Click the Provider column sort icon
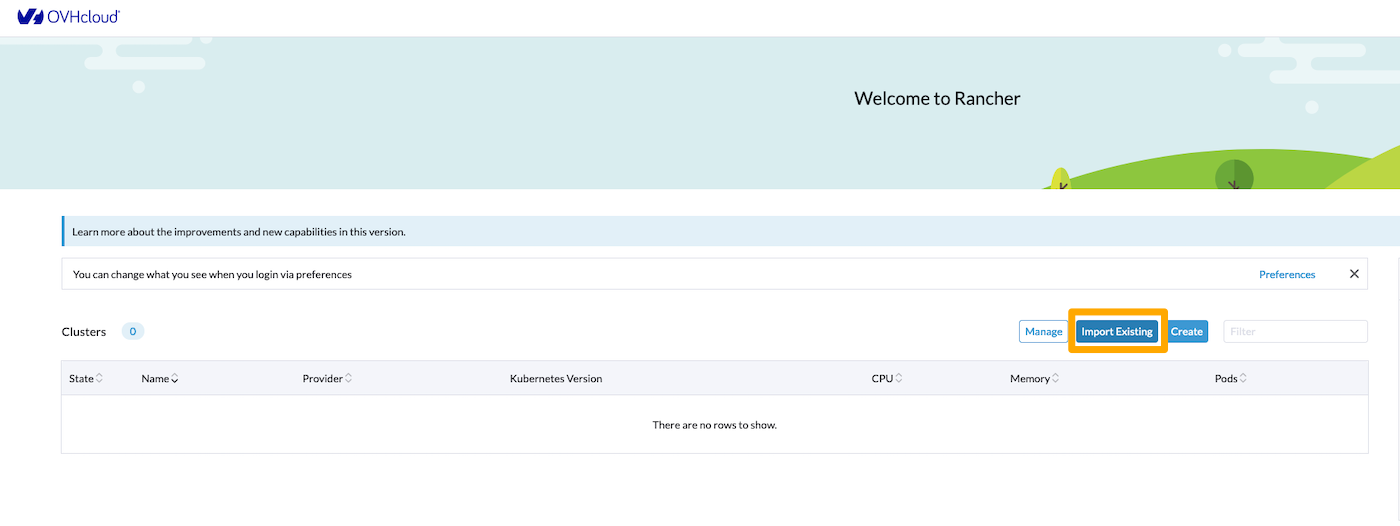This screenshot has height=526, width=1400. [348, 379]
